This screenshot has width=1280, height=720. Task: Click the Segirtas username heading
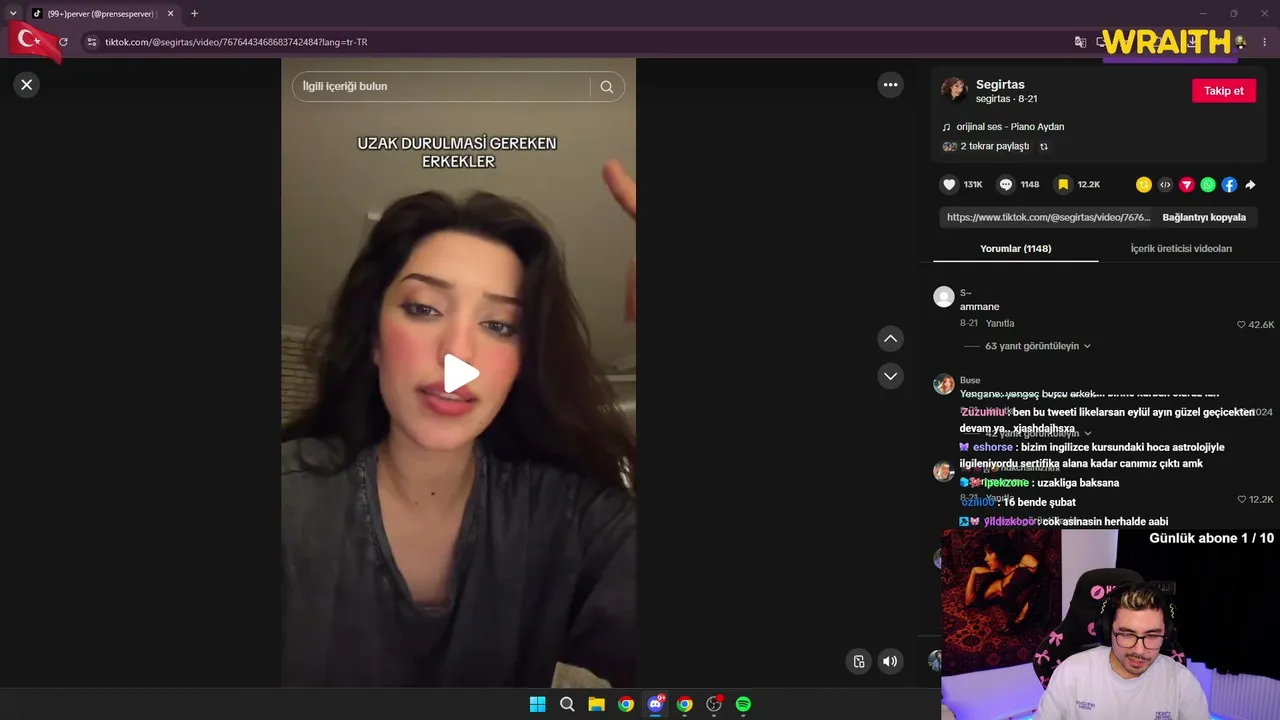coord(1000,85)
